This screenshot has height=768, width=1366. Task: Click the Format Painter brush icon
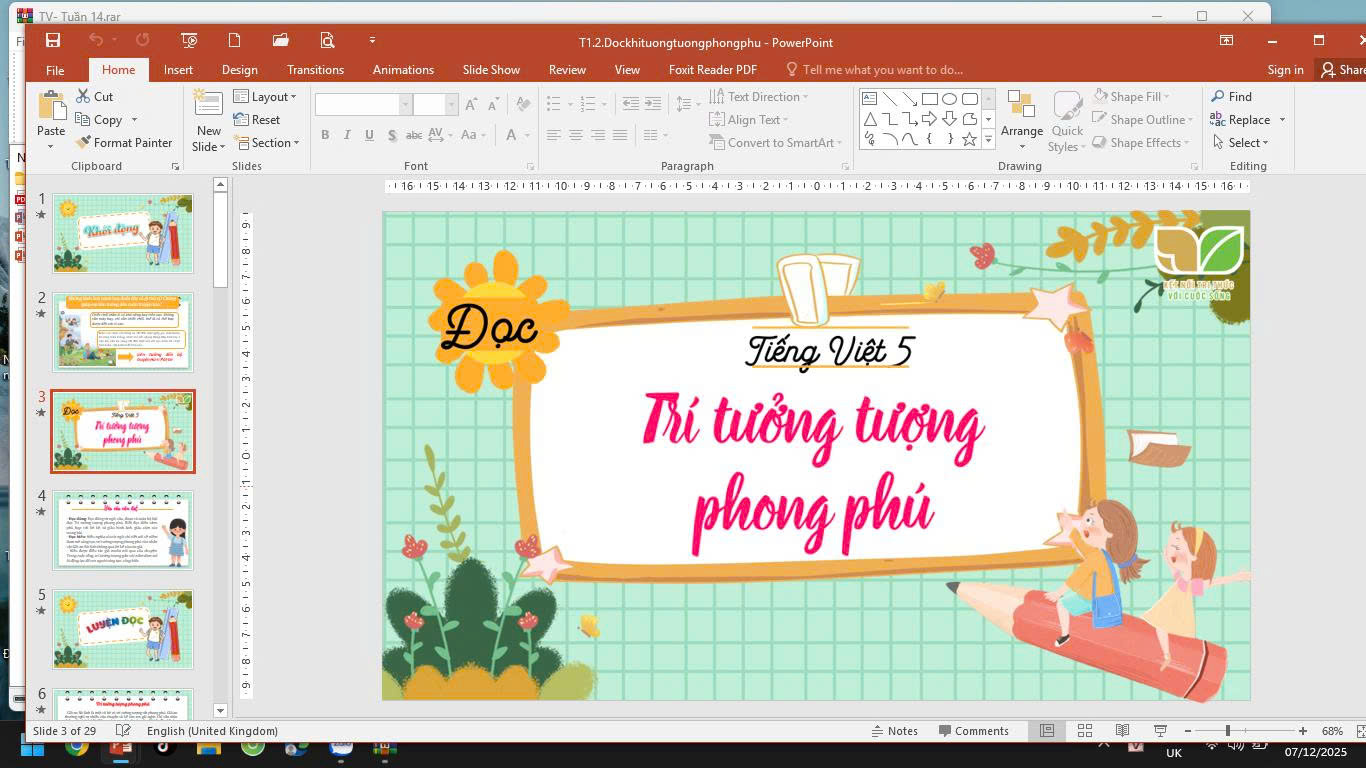(x=83, y=143)
